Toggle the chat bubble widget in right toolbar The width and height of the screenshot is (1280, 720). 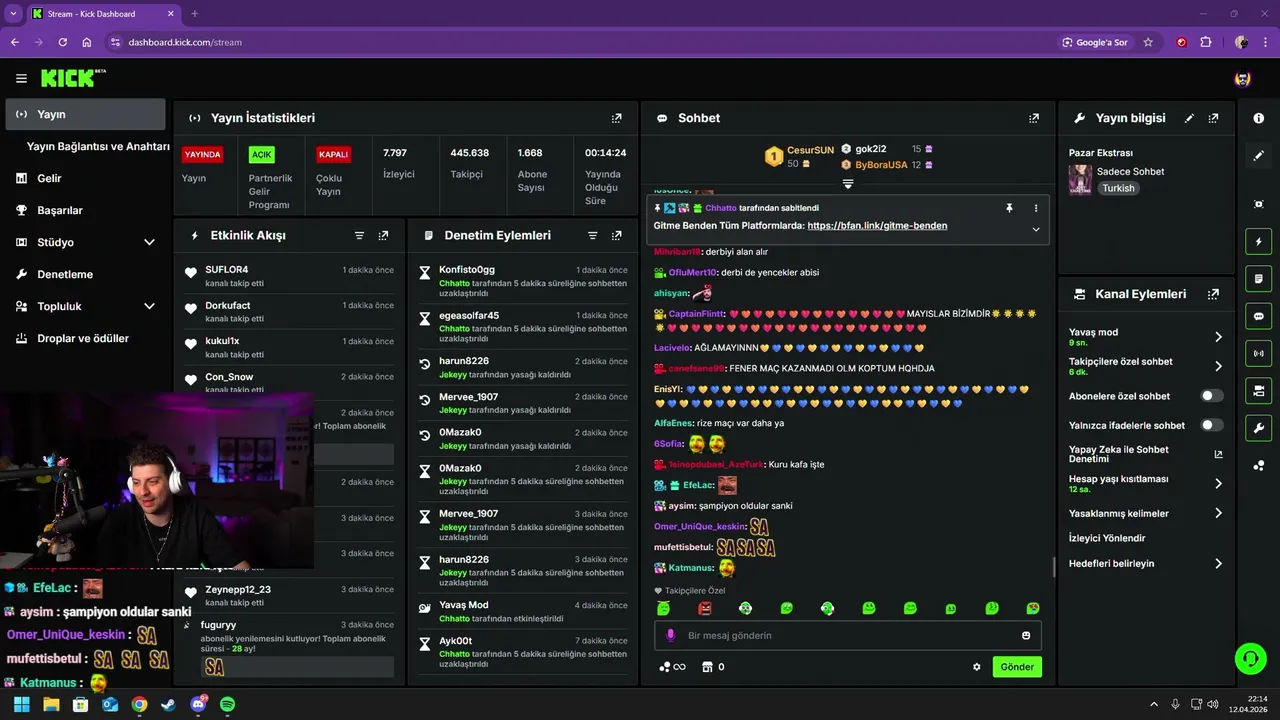pos(1258,316)
